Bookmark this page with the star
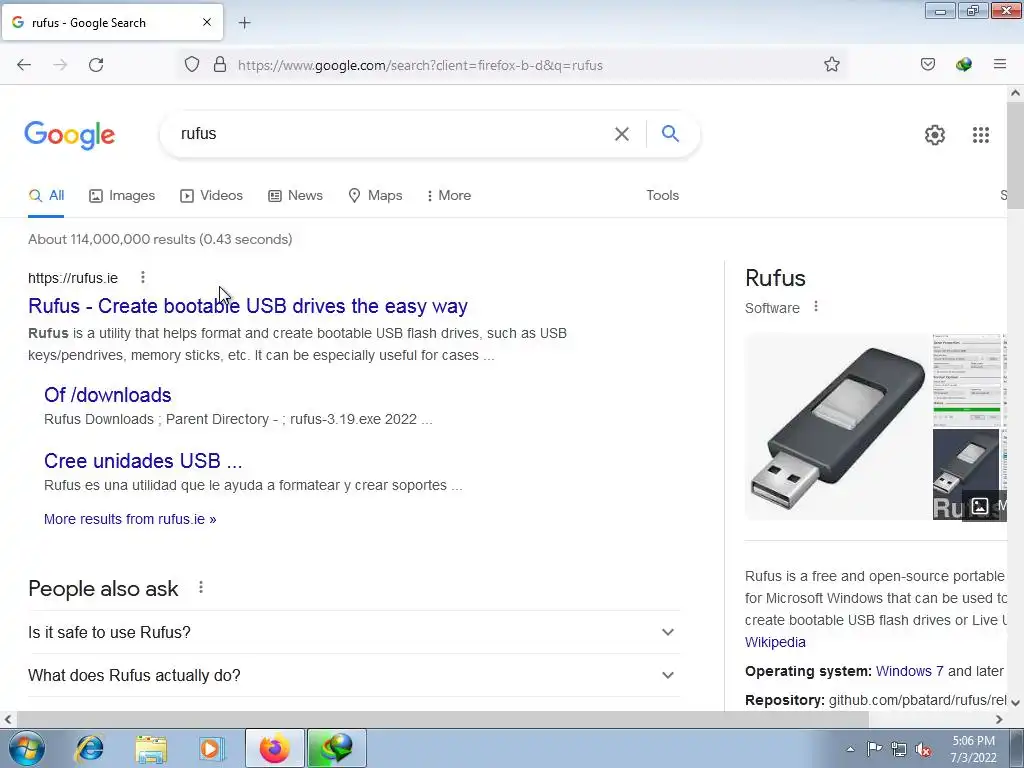The width and height of the screenshot is (1024, 768). [831, 65]
